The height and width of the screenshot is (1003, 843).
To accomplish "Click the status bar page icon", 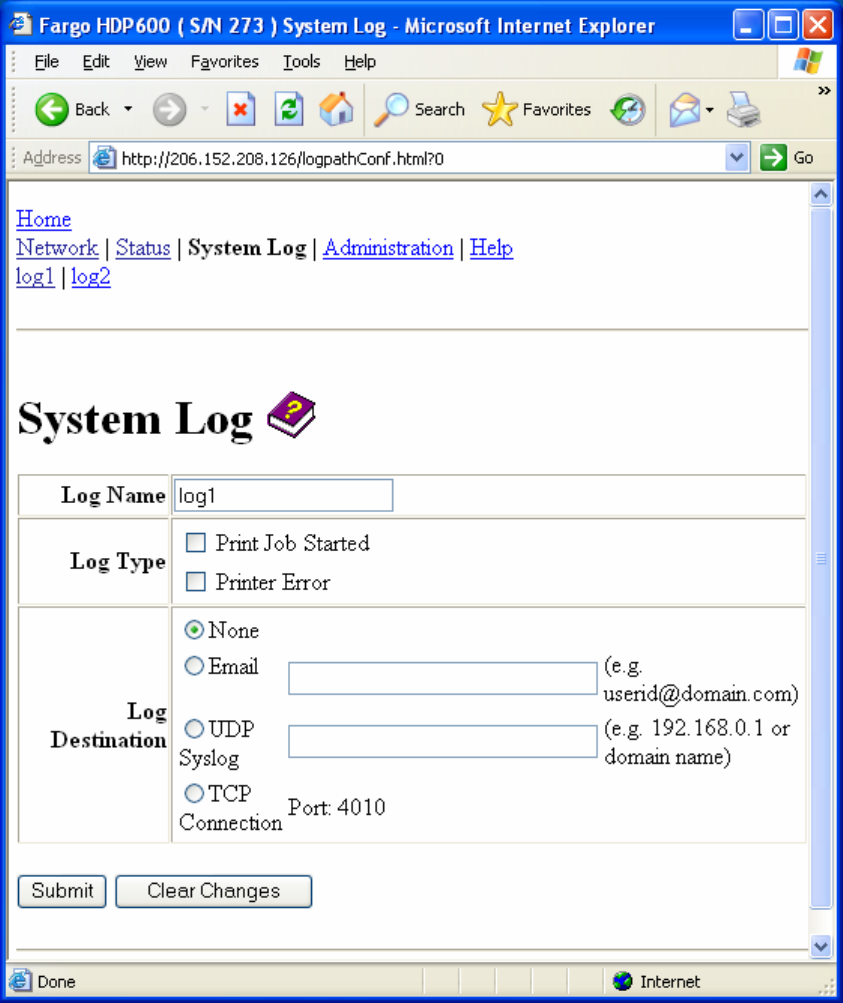I will click(x=20, y=981).
